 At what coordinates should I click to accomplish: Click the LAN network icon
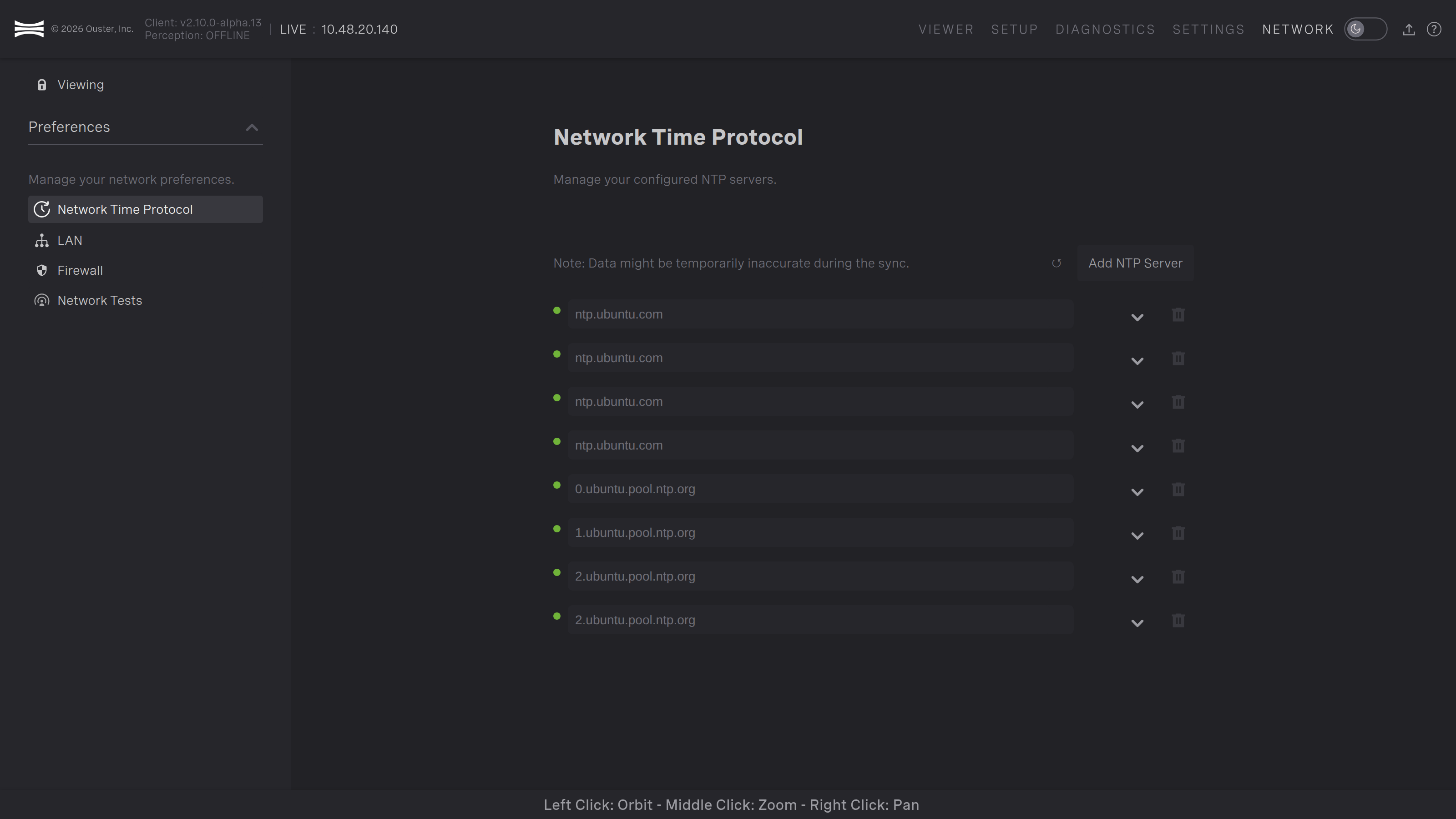point(42,241)
